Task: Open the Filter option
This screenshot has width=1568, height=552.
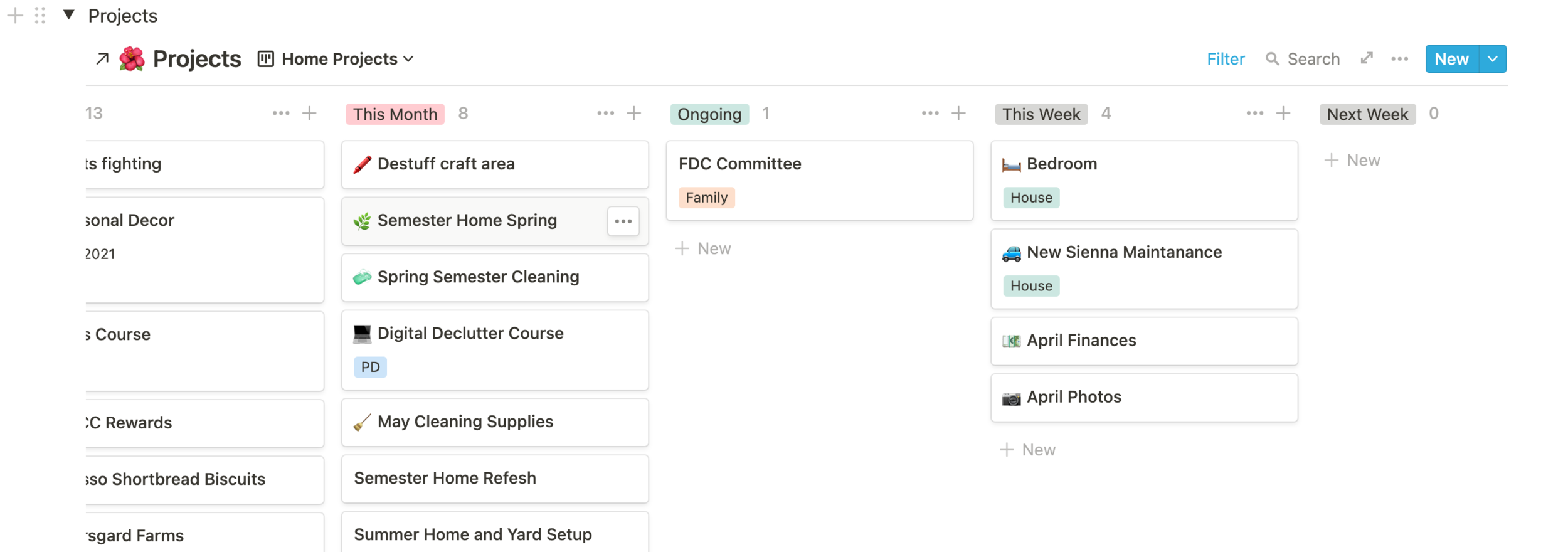Action: click(x=1226, y=59)
